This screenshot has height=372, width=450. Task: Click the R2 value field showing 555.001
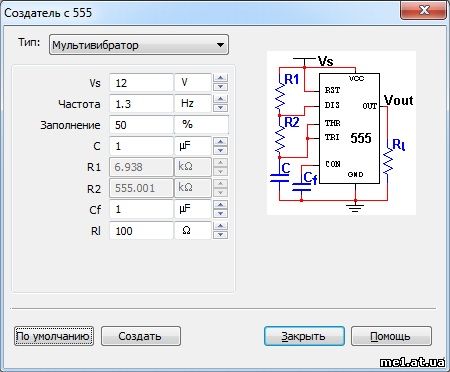click(141, 188)
